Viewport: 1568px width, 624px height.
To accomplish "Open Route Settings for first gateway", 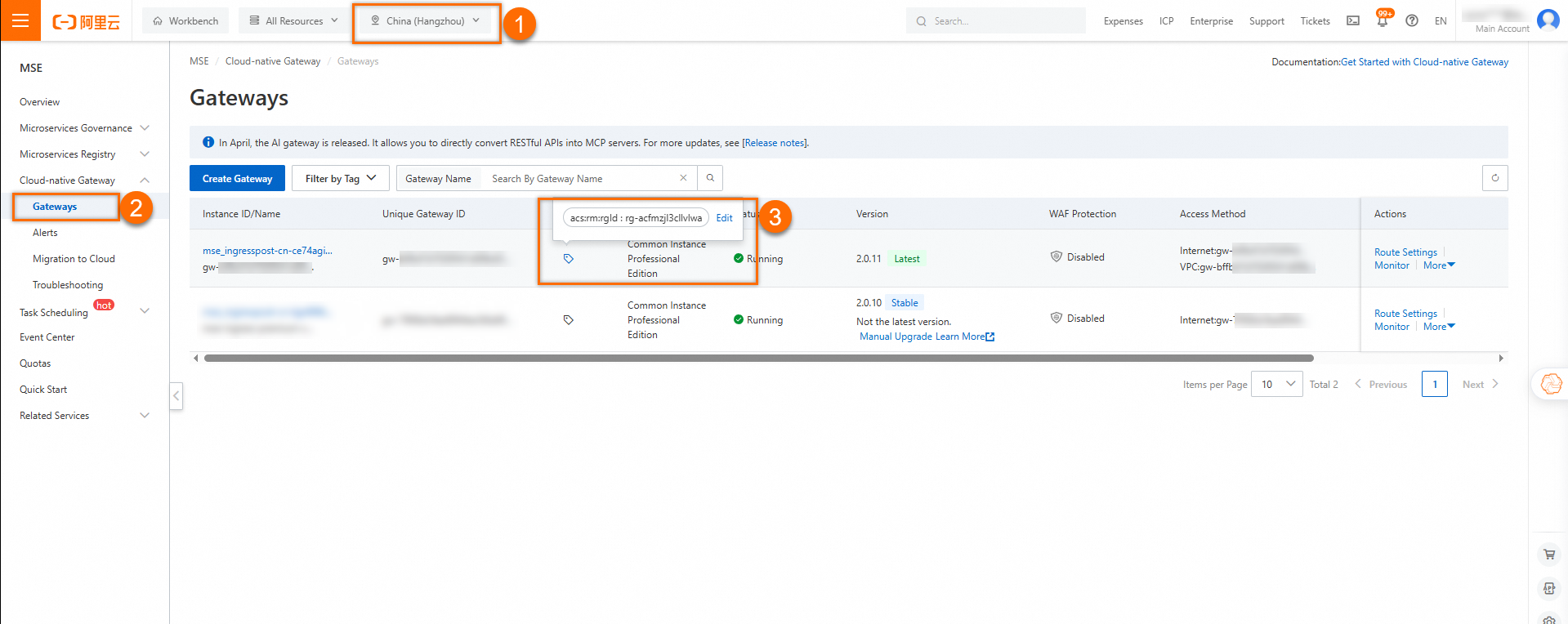I will 1405,252.
